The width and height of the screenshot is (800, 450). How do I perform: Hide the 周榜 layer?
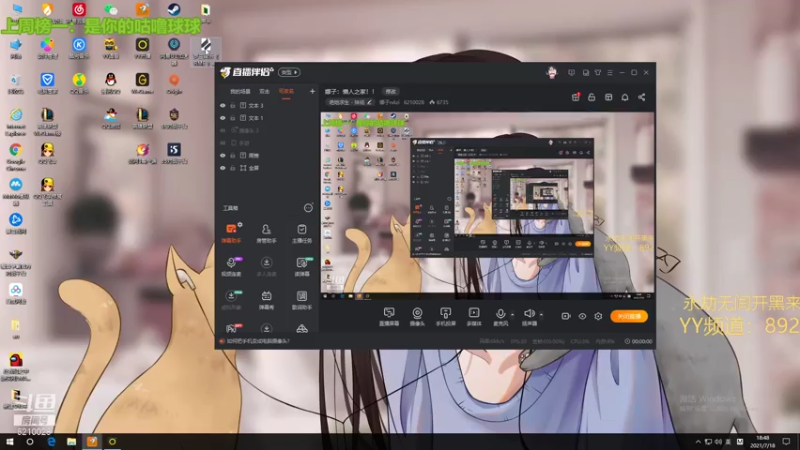click(222, 156)
